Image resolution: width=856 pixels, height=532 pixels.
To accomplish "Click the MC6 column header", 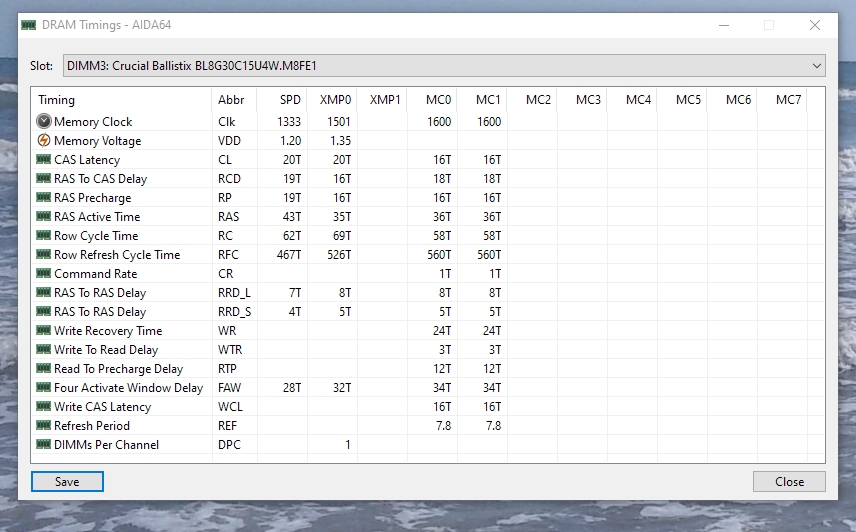I will point(732,100).
